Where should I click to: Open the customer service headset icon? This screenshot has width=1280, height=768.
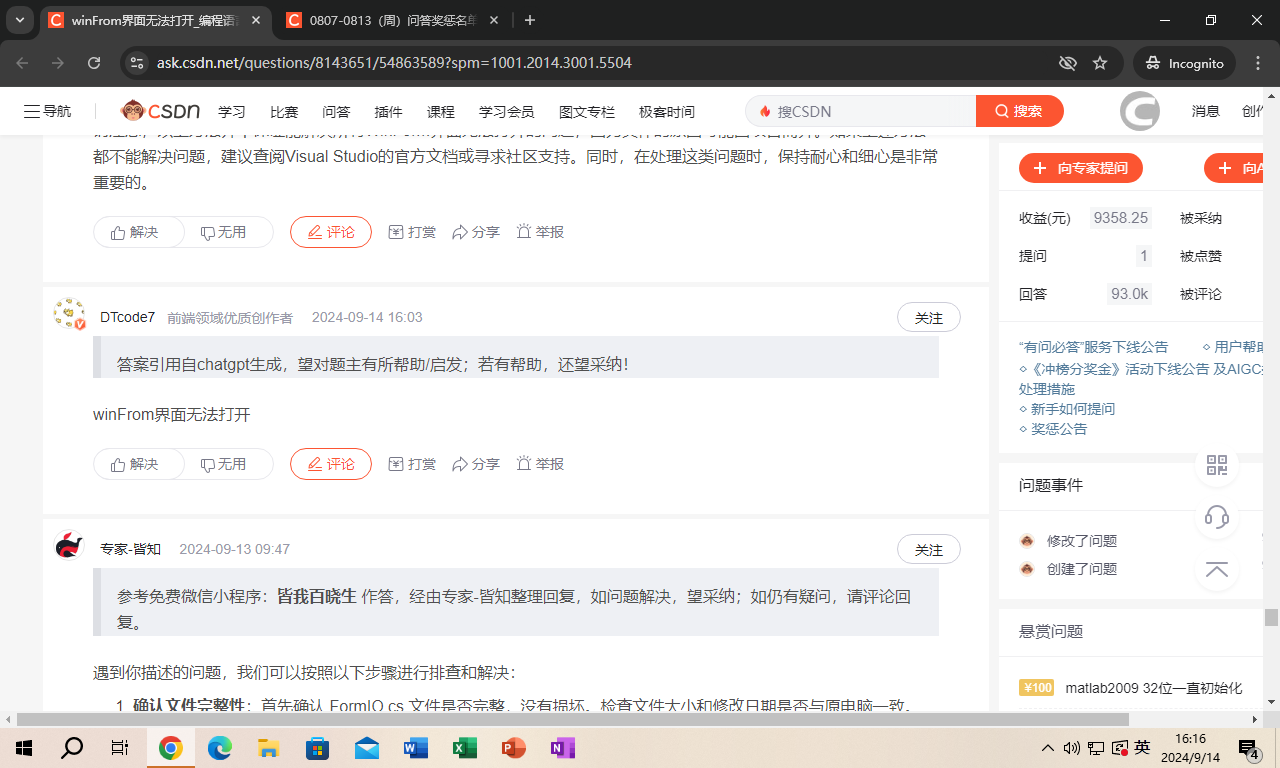(1216, 517)
